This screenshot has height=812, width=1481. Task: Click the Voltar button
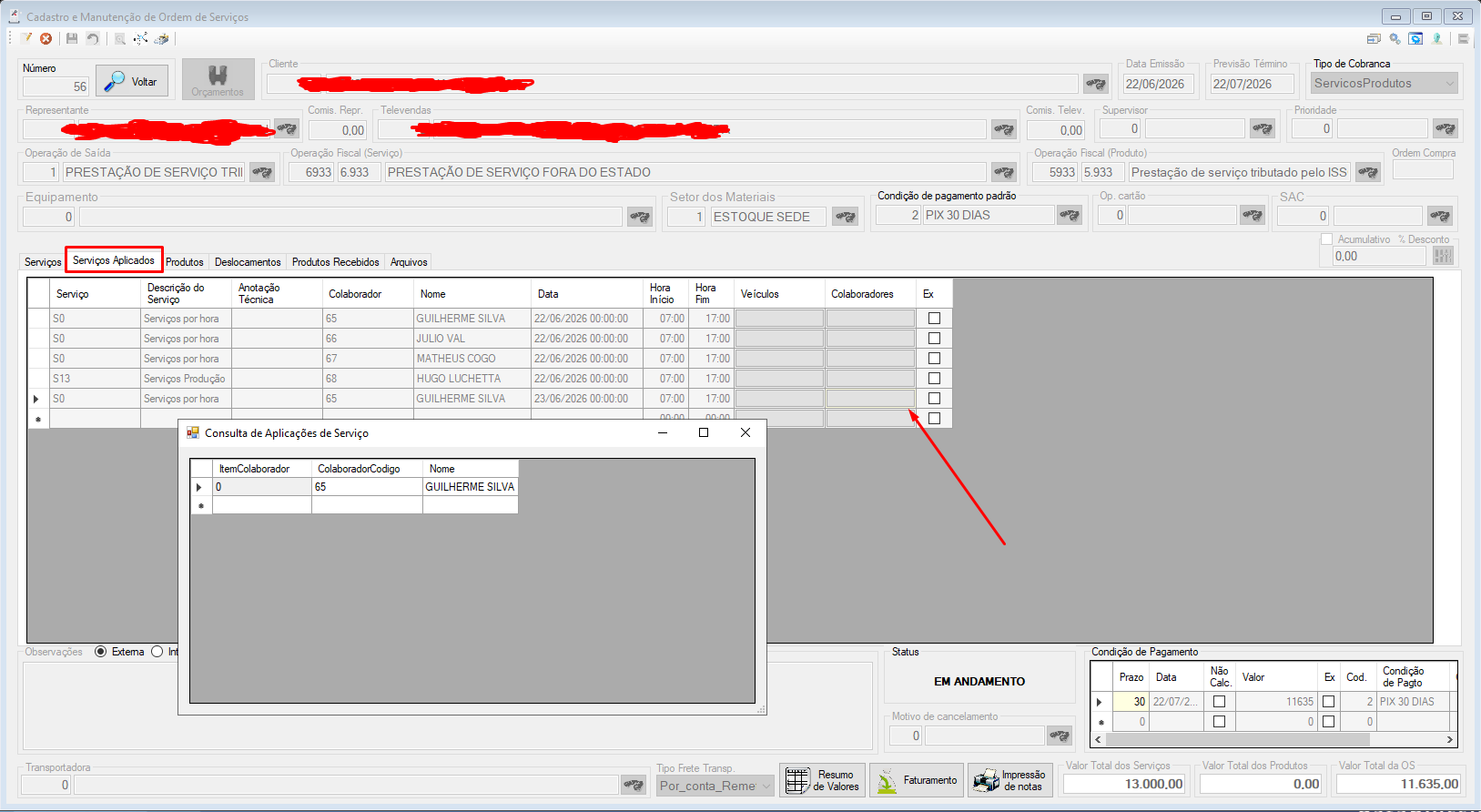(133, 81)
